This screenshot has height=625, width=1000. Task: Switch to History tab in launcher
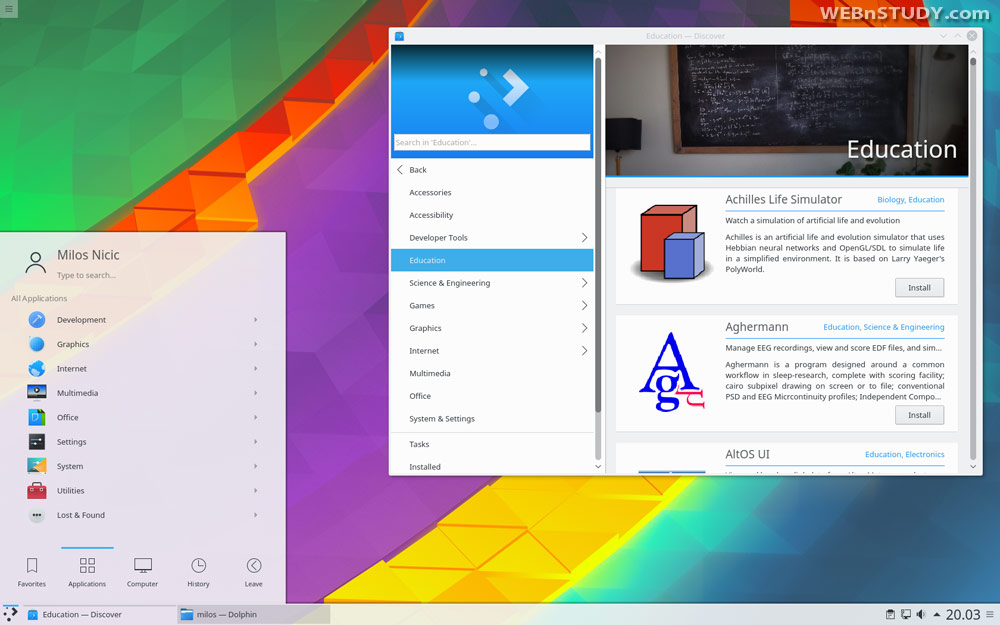[x=198, y=572]
